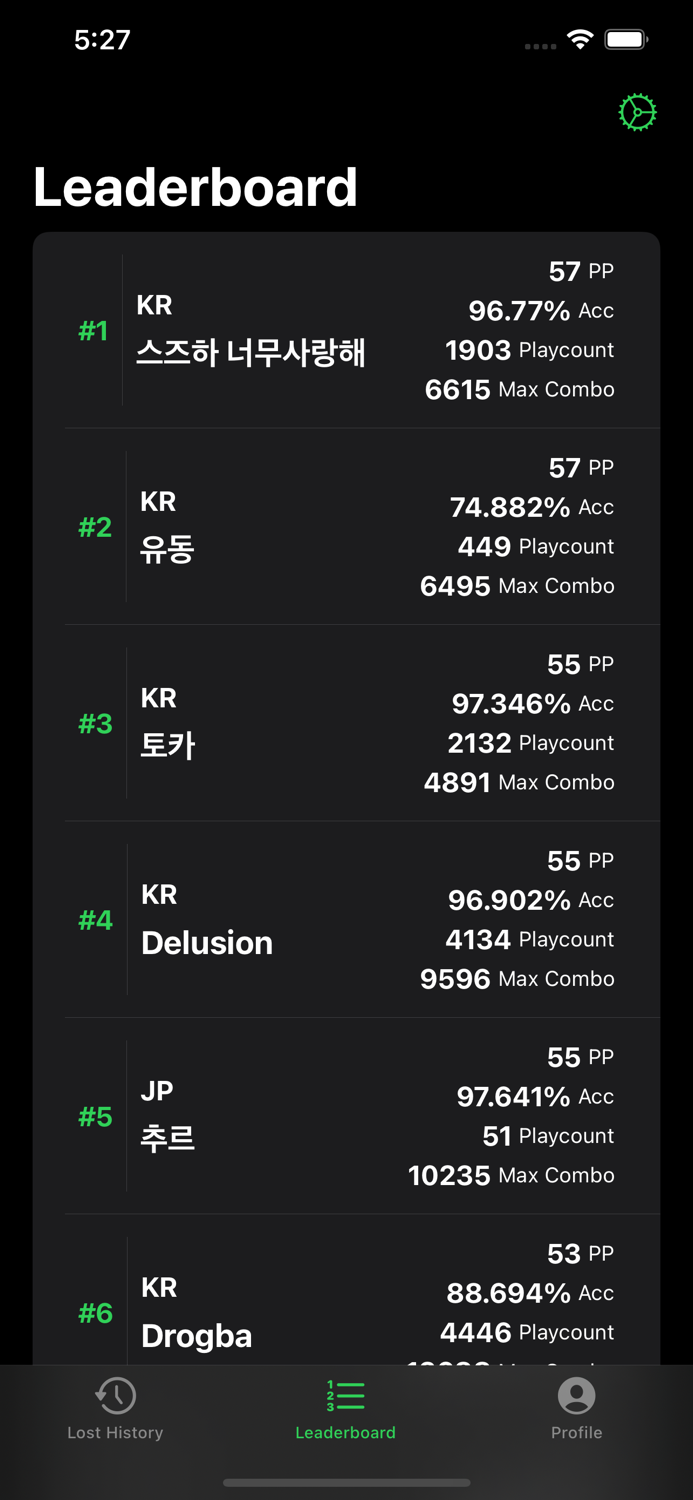Open Drogba's leaderboard row
This screenshot has height=1500, width=693.
(197, 1335)
